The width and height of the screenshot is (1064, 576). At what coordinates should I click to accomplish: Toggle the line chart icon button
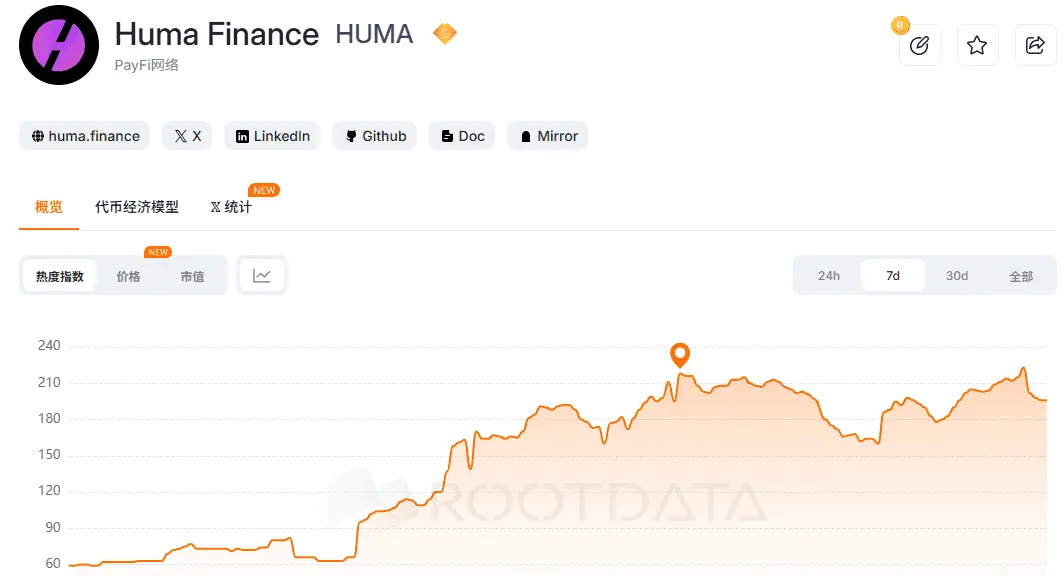click(262, 275)
